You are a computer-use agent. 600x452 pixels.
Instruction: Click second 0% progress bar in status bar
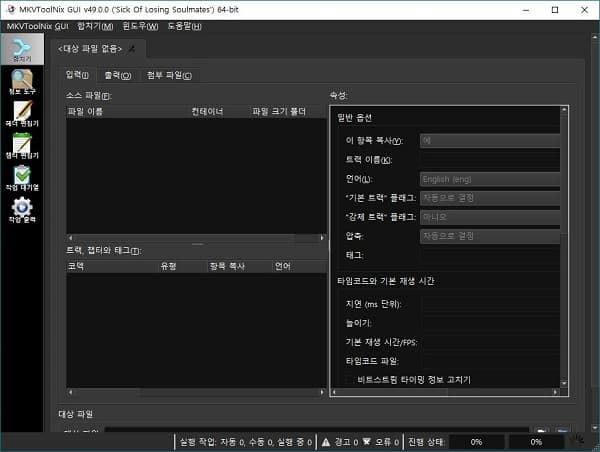[x=536, y=442]
